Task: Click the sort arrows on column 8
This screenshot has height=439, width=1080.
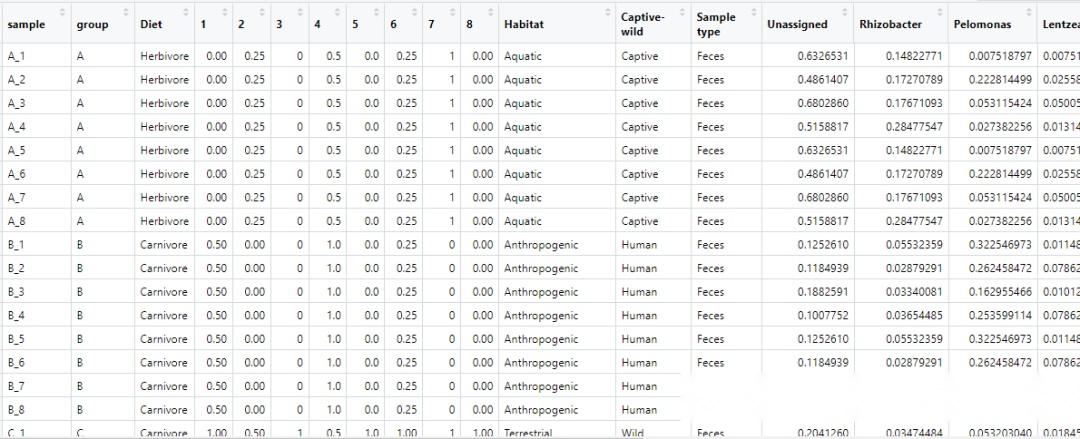Action: click(x=492, y=11)
